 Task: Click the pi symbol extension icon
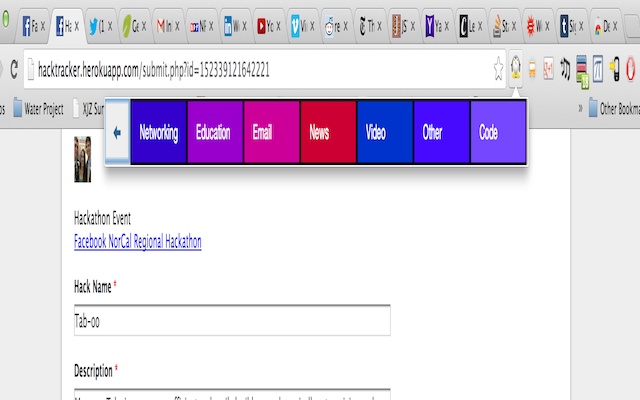pos(598,69)
